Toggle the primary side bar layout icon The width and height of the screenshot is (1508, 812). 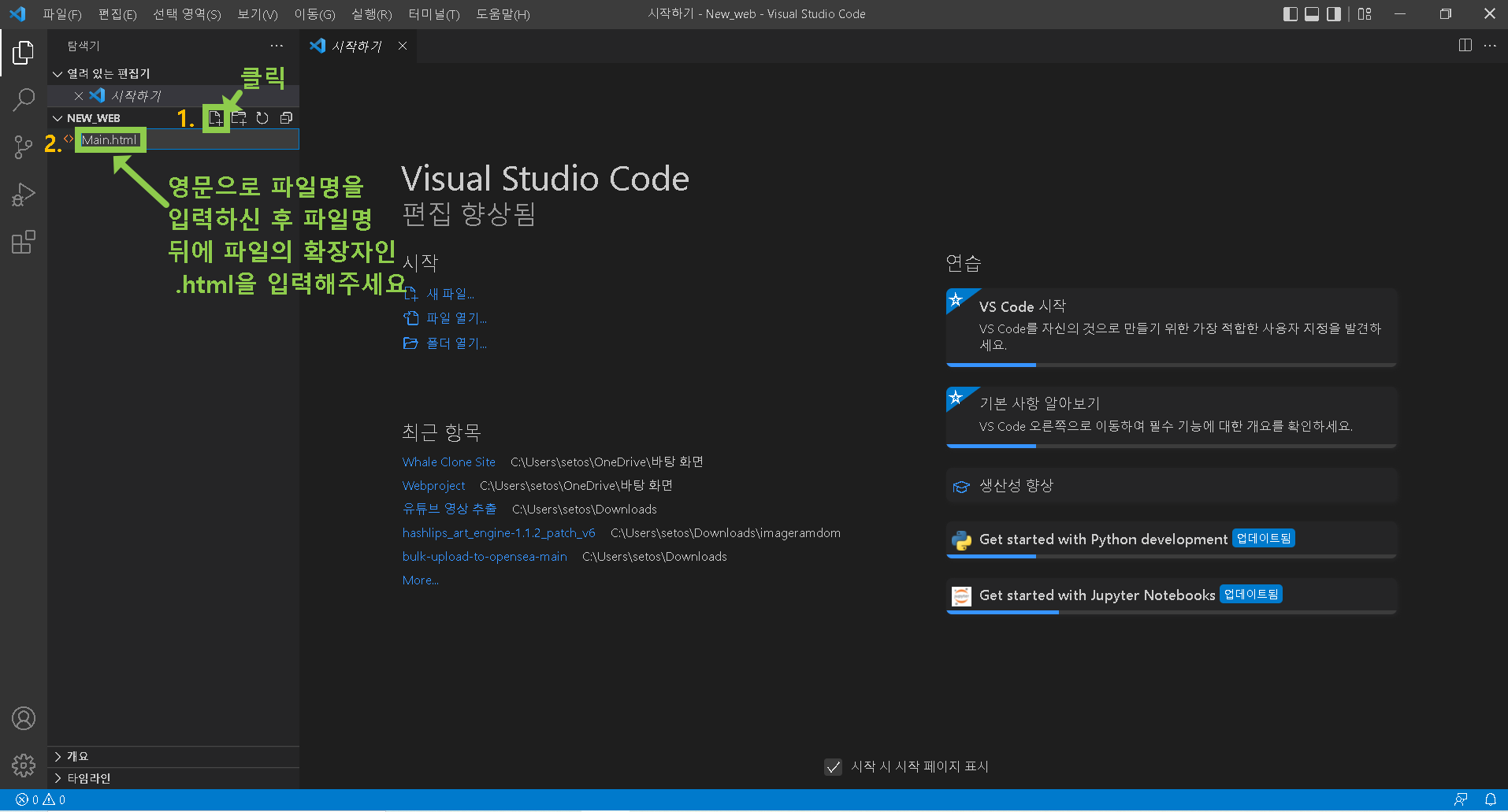[1291, 14]
